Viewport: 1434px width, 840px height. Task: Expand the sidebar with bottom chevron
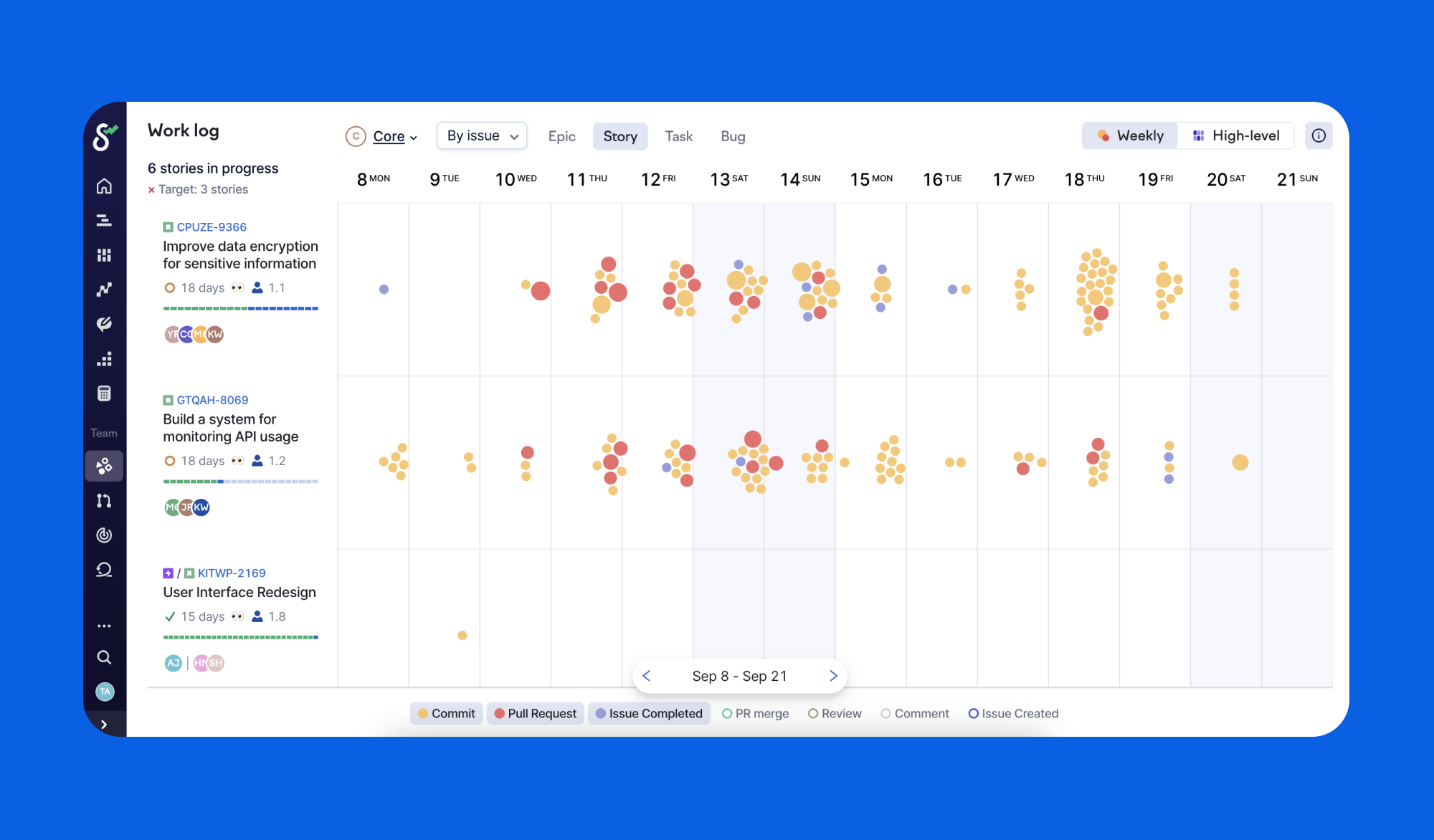[104, 725]
